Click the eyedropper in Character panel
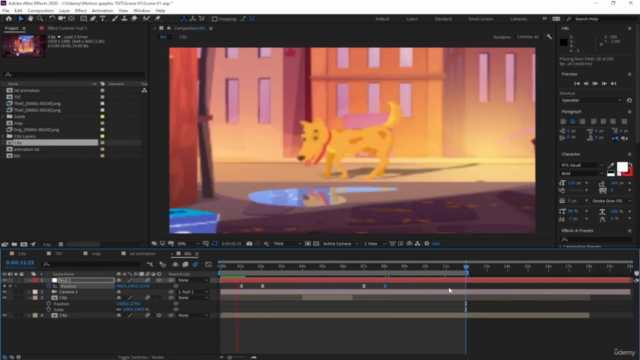Screen dimensions: 640x360 [x=611, y=165]
